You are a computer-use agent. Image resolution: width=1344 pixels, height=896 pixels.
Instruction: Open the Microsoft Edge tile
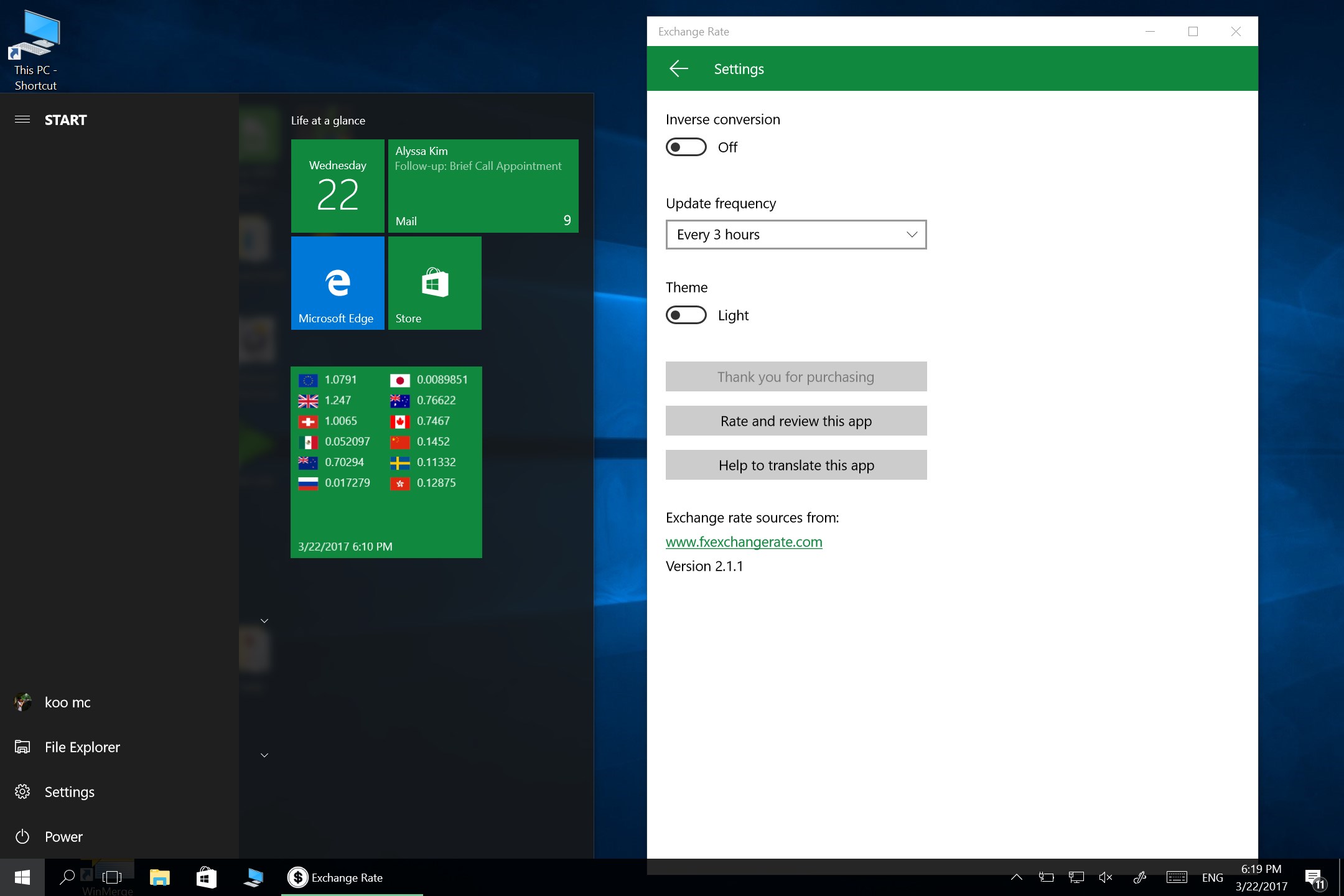pyautogui.click(x=337, y=283)
